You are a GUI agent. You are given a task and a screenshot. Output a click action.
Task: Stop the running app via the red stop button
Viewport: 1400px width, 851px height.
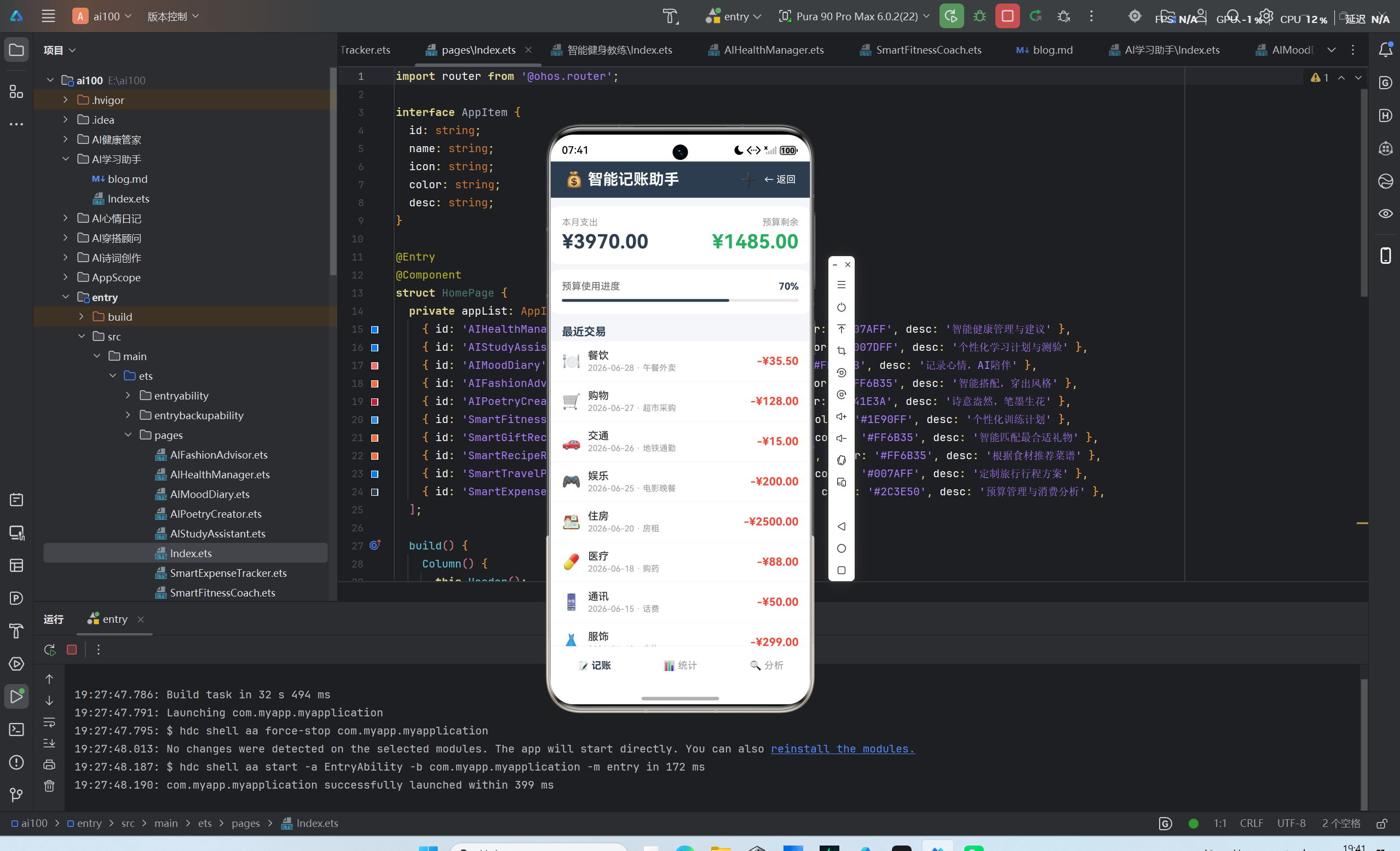(1007, 16)
